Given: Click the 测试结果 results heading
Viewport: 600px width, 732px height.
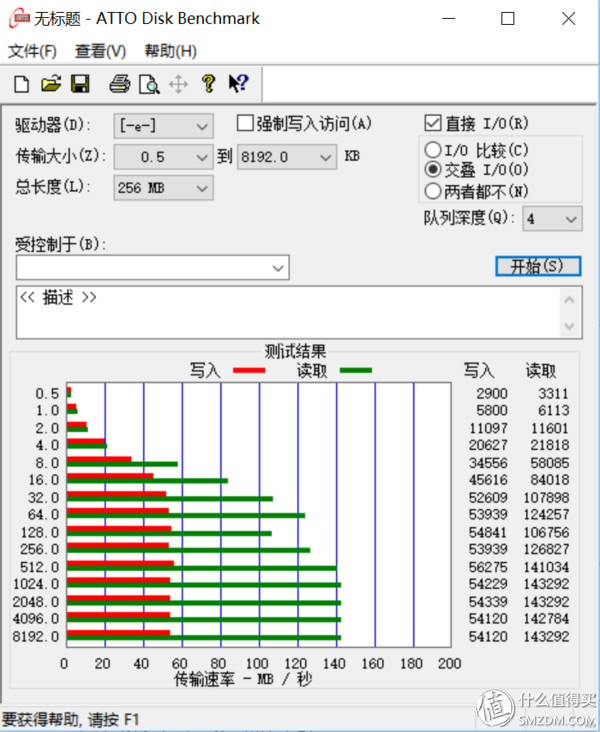Looking at the screenshot, I should [x=295, y=351].
